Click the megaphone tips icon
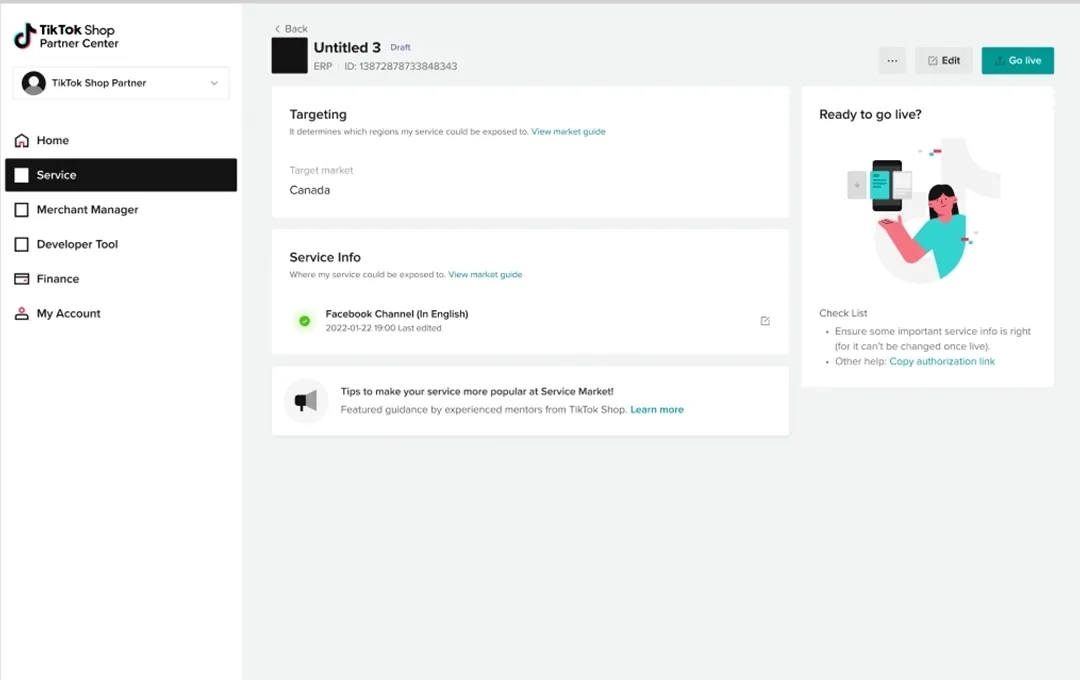 pos(305,401)
